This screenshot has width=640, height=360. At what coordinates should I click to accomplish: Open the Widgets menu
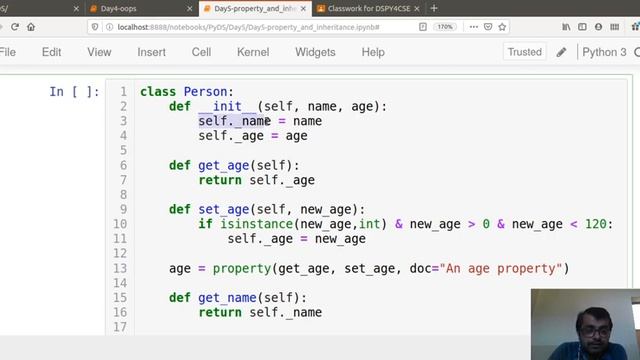tap(315, 52)
